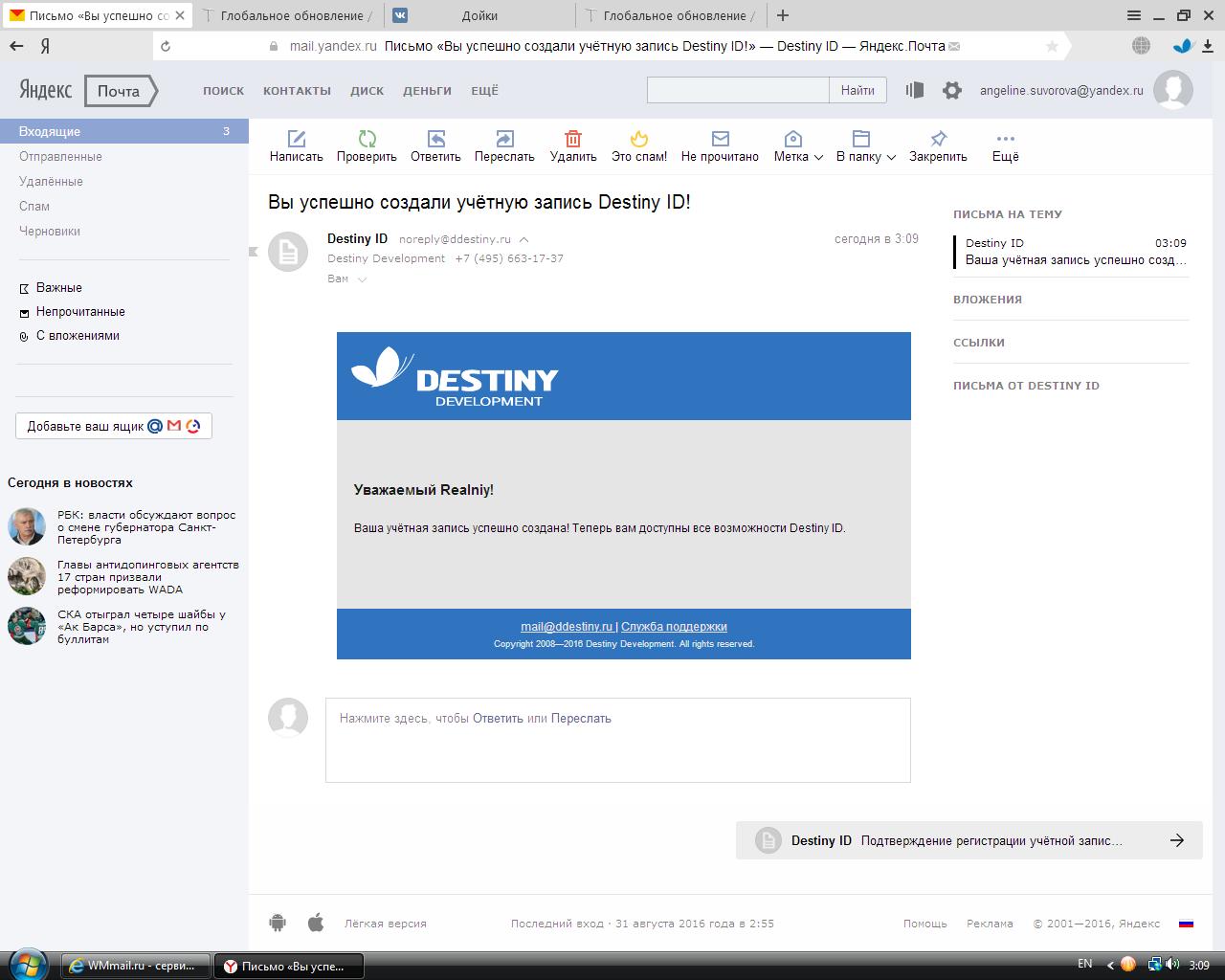Open the Спам folder
This screenshot has width=1225, height=980.
34,206
